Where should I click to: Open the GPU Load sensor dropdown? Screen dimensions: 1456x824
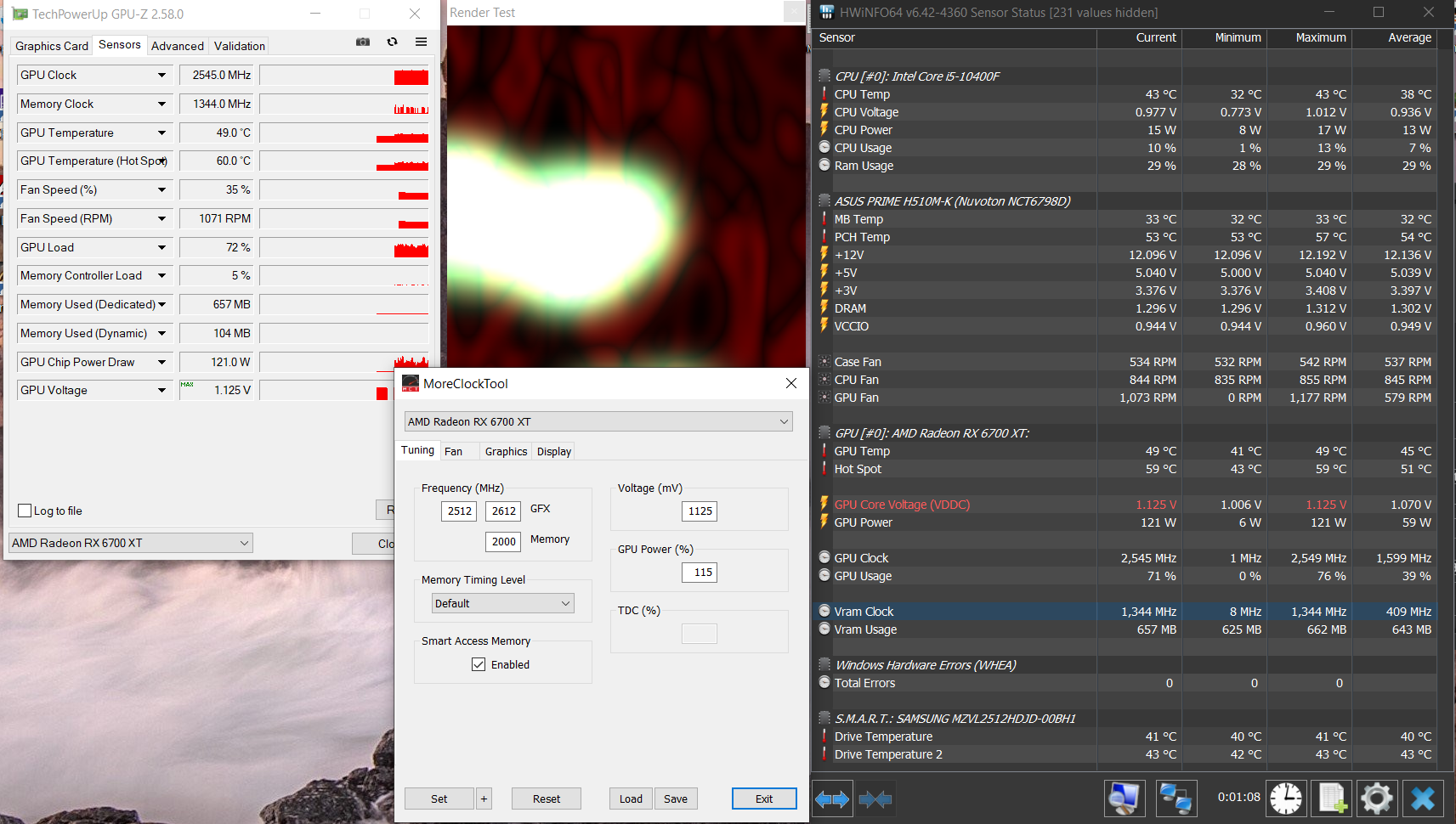point(161,247)
